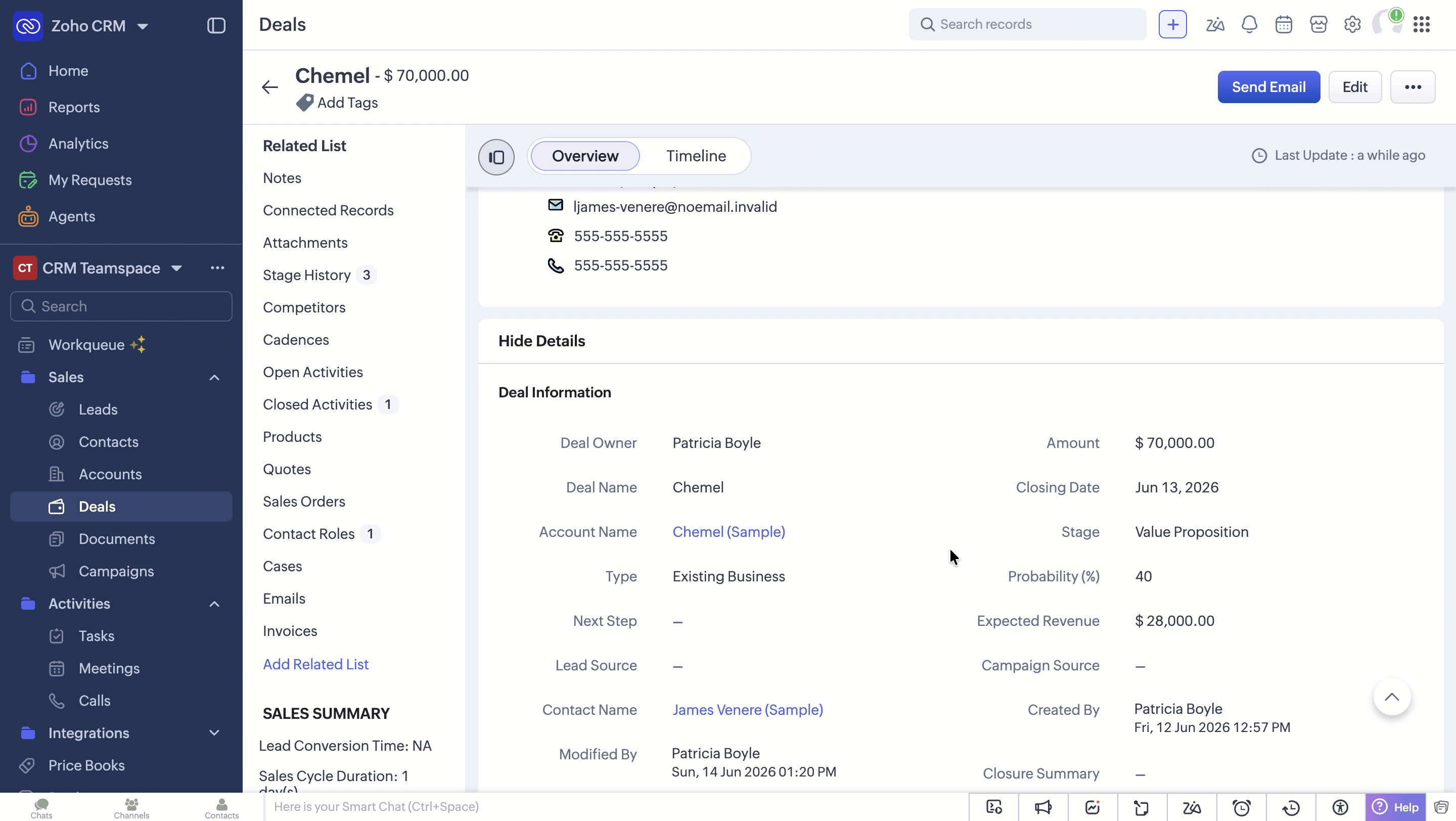Switch to the Timeline tab
The width and height of the screenshot is (1456, 821).
click(696, 156)
